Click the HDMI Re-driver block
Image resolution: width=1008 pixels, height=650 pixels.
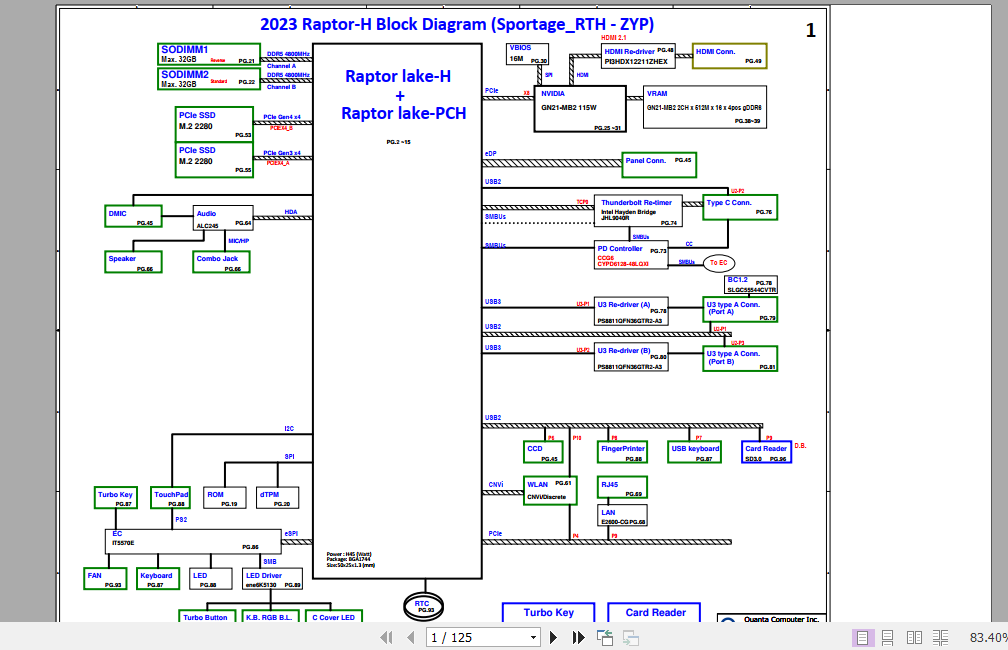point(638,57)
